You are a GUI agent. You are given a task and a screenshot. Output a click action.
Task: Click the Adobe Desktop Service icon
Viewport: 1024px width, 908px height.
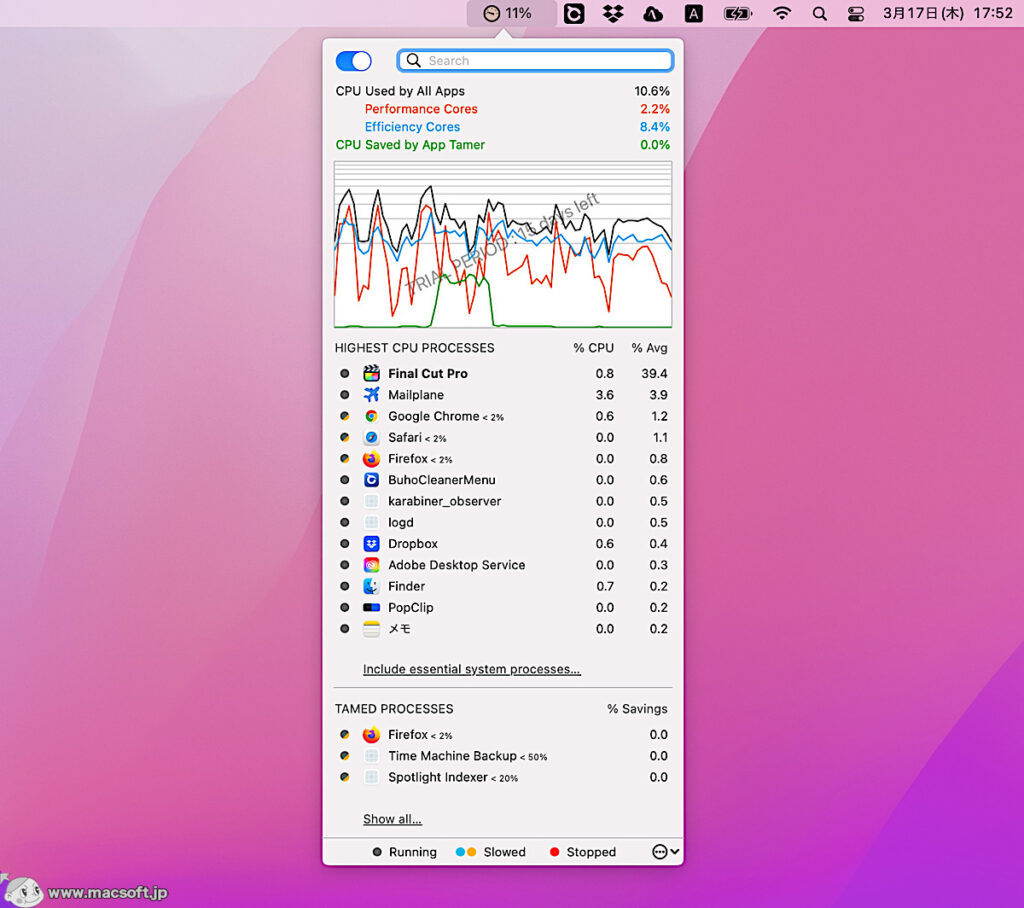(x=371, y=565)
